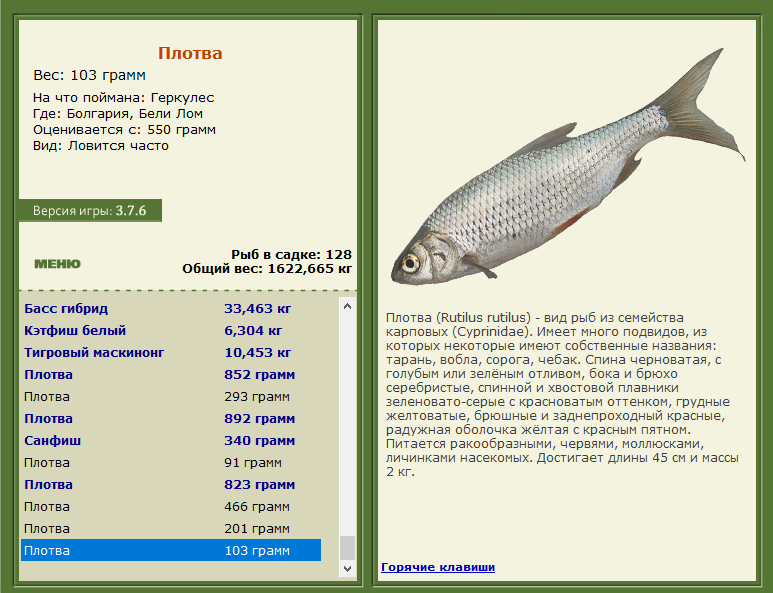Select Плотва 852 грамм row
773x593 pixels.
tap(171, 375)
